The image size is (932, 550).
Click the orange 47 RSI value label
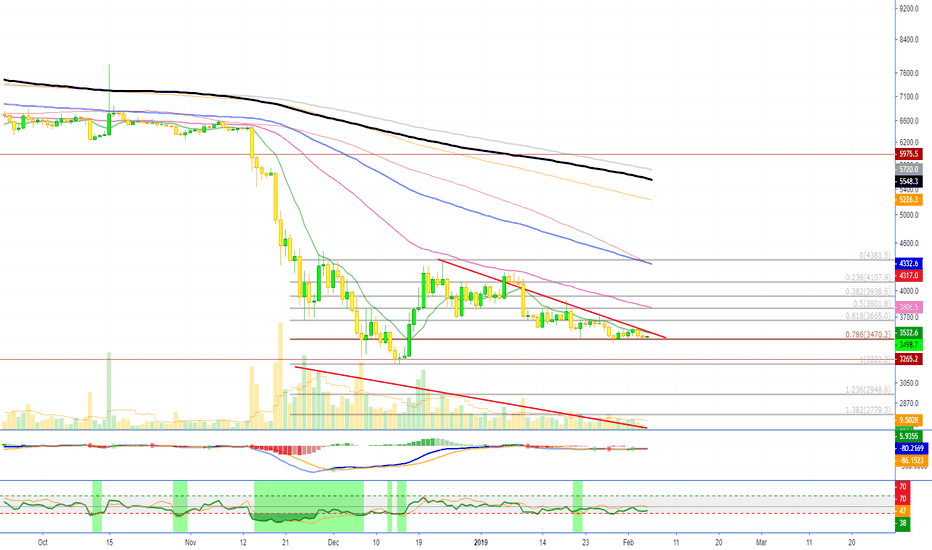[902, 511]
